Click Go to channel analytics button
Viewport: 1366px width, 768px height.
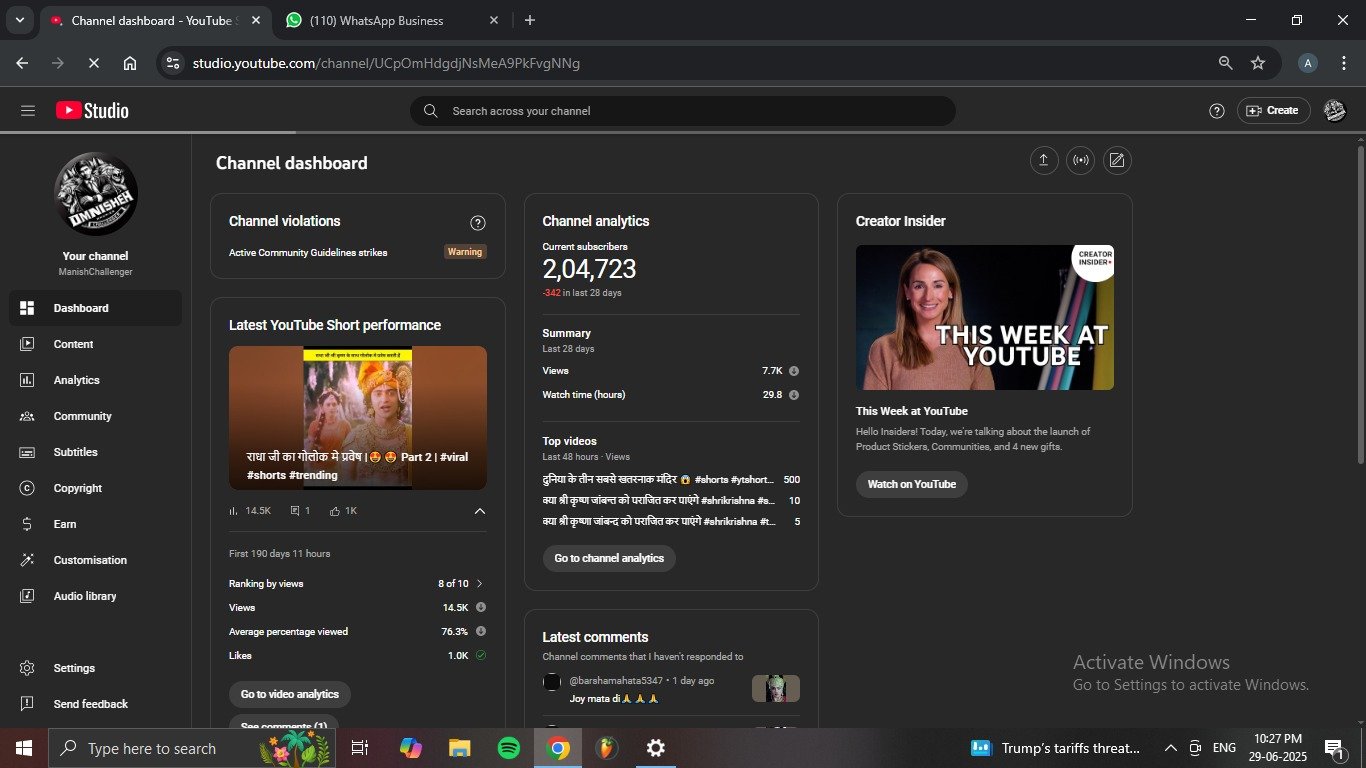609,558
